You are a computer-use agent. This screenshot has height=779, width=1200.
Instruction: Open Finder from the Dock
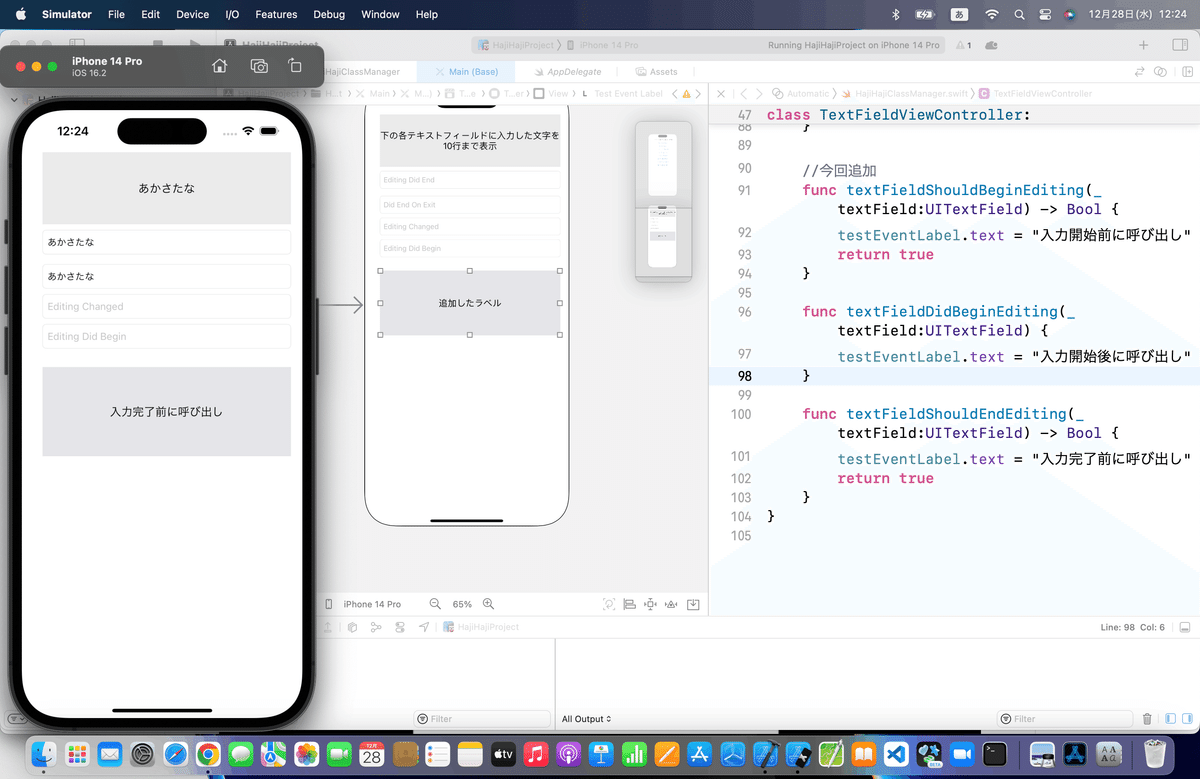pyautogui.click(x=44, y=754)
